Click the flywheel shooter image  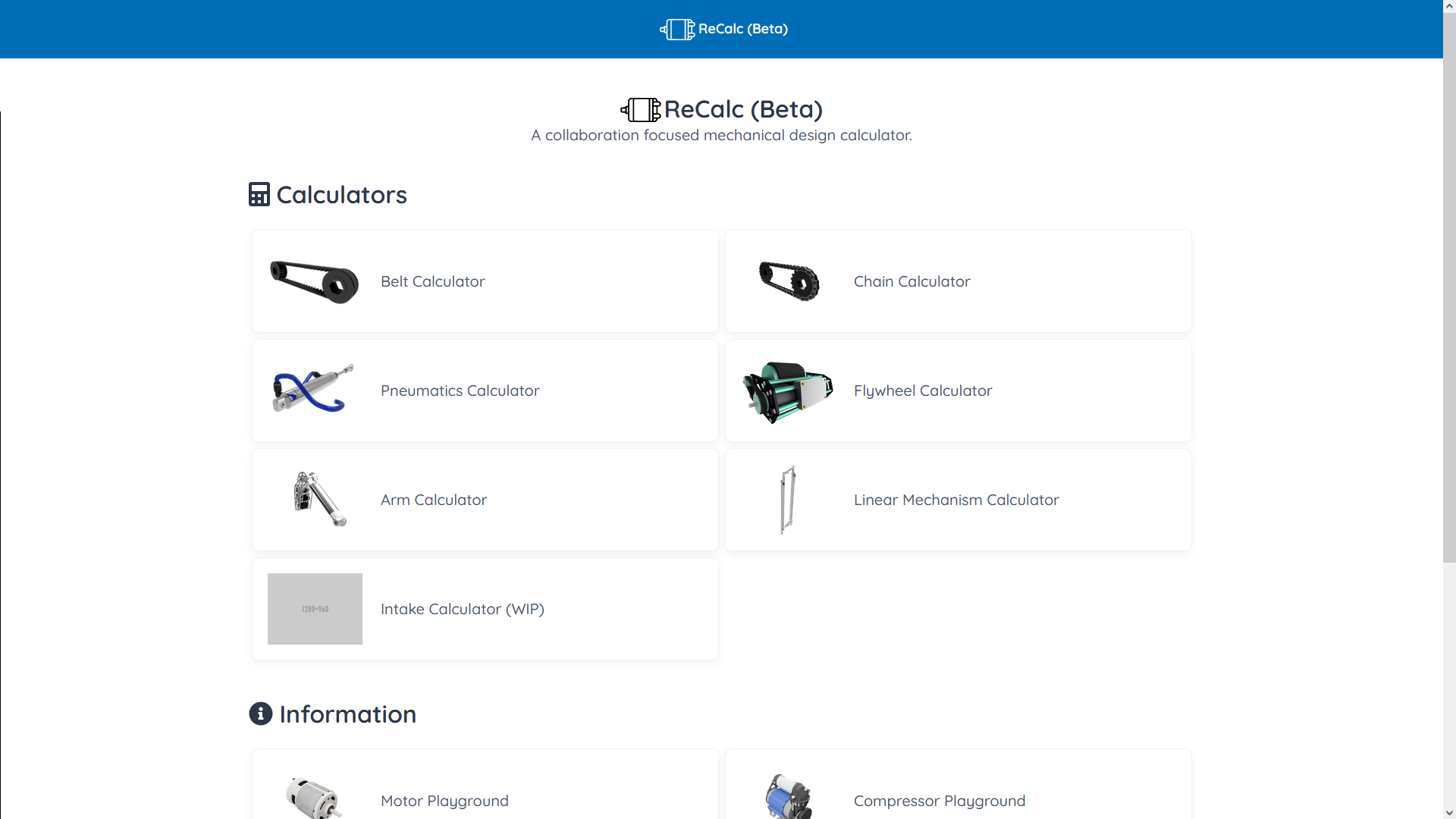point(788,391)
